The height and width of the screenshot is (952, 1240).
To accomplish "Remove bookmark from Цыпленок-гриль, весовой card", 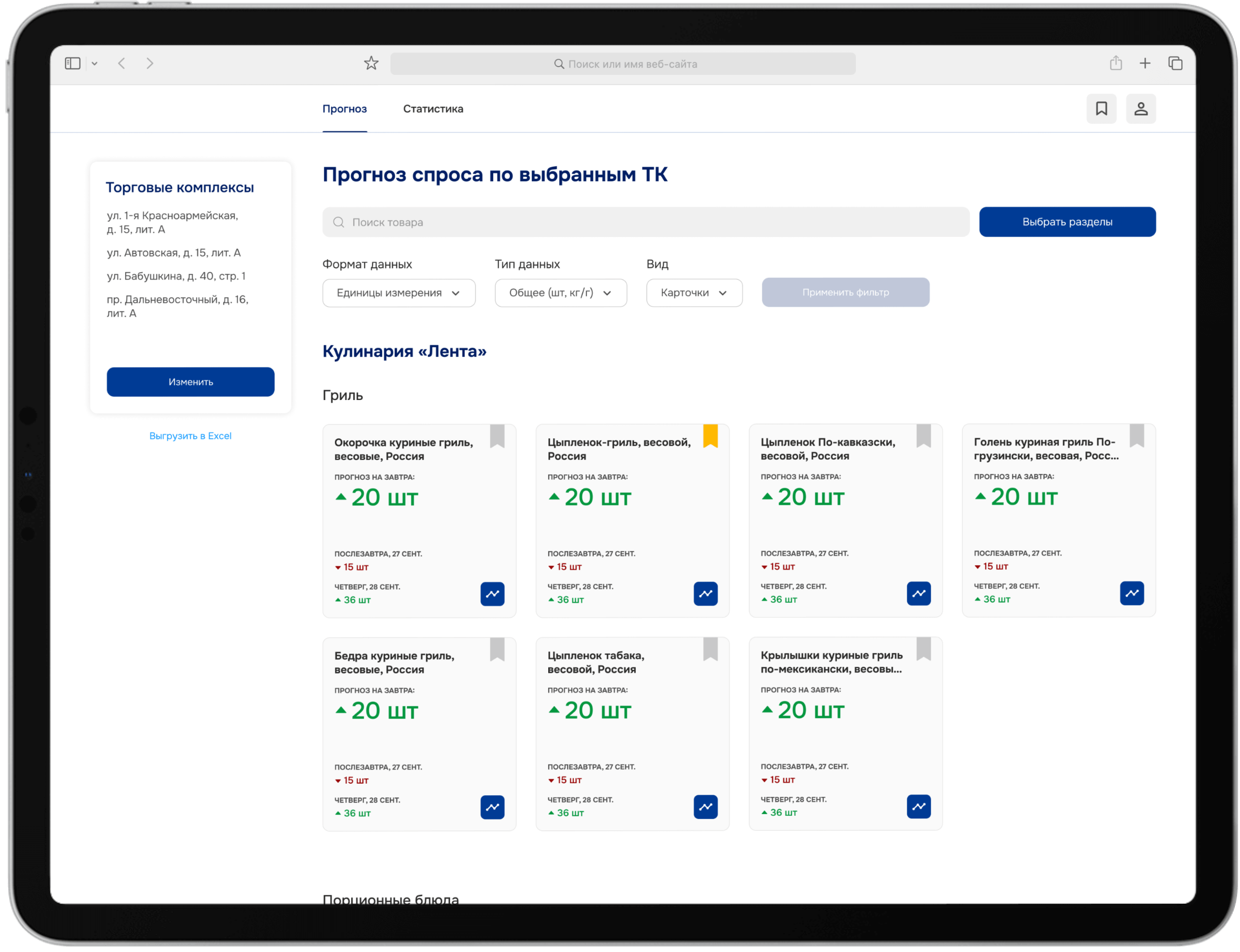I will tap(711, 437).
